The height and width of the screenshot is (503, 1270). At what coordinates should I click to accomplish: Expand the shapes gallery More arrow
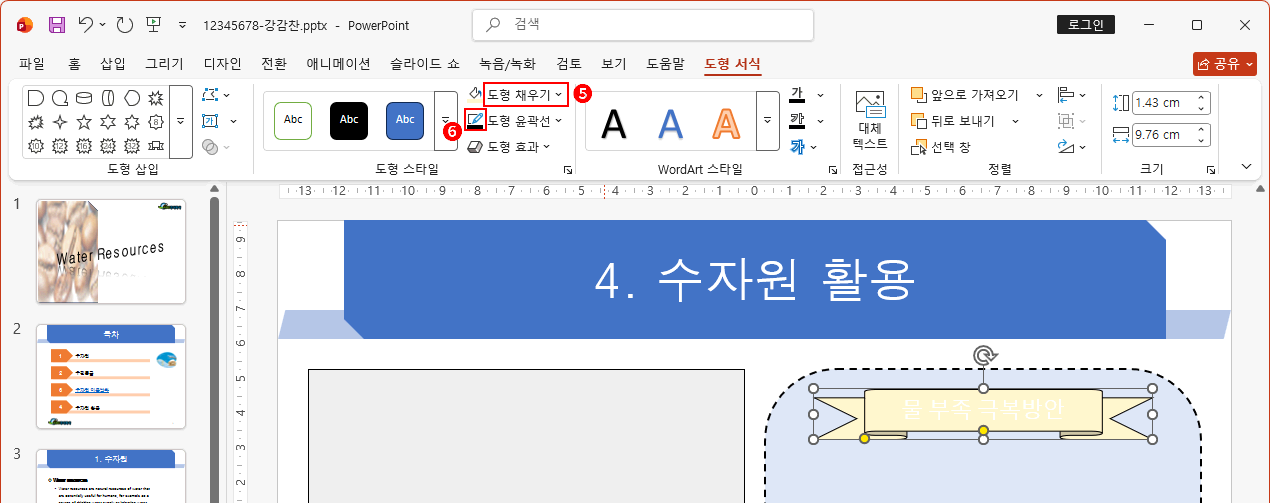(180, 122)
